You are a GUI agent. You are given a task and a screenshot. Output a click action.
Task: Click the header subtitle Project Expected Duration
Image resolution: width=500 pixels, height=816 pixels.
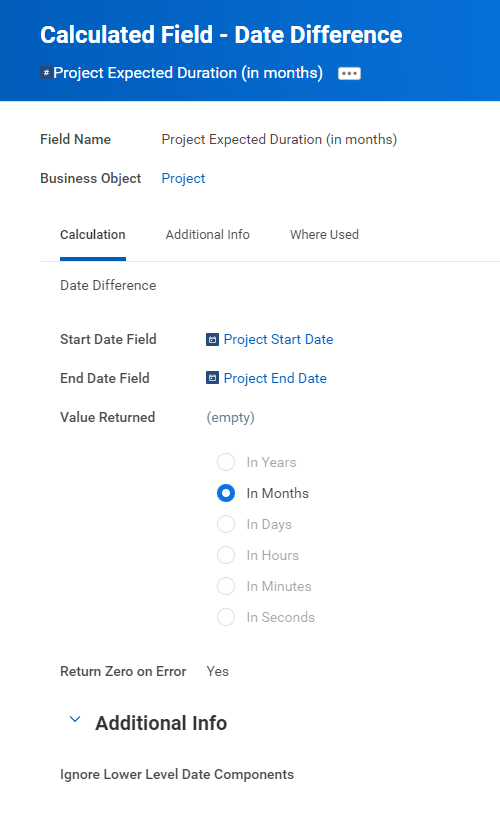(x=188, y=73)
